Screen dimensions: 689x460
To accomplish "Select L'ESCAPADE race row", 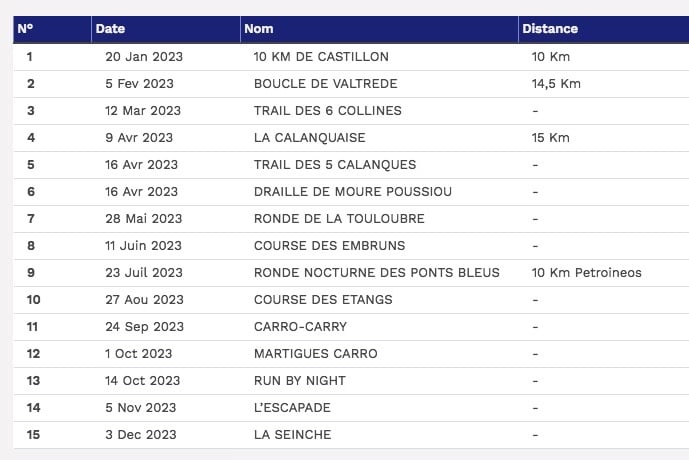I will pyautogui.click(x=351, y=408).
